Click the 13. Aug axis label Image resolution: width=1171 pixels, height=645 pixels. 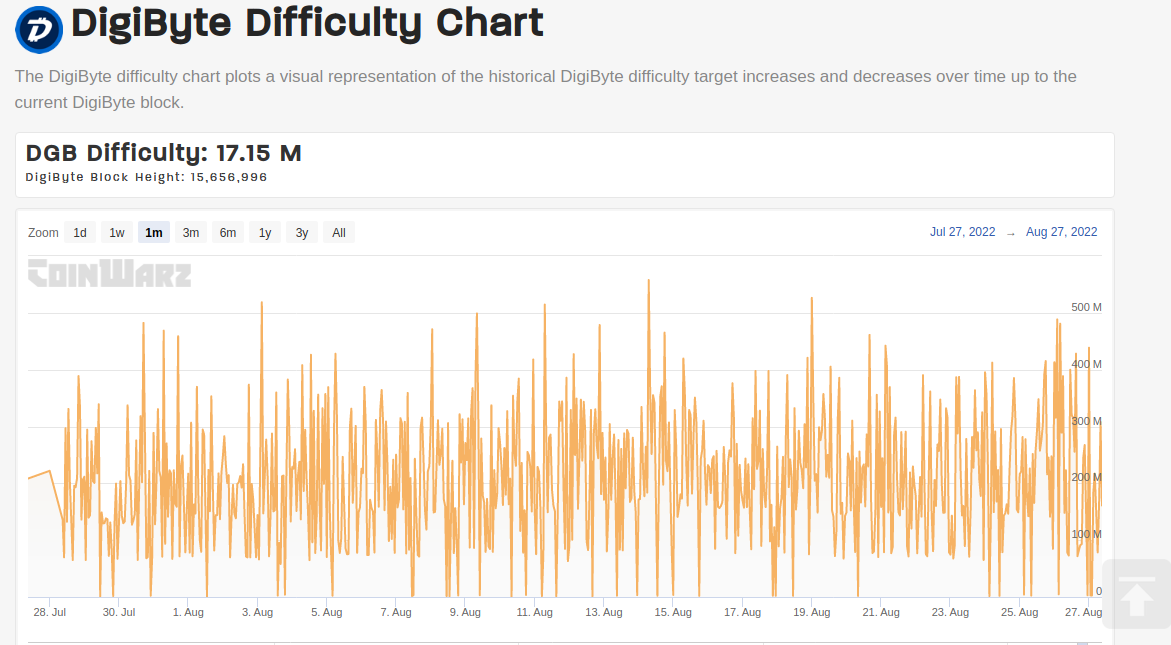[x=604, y=612]
